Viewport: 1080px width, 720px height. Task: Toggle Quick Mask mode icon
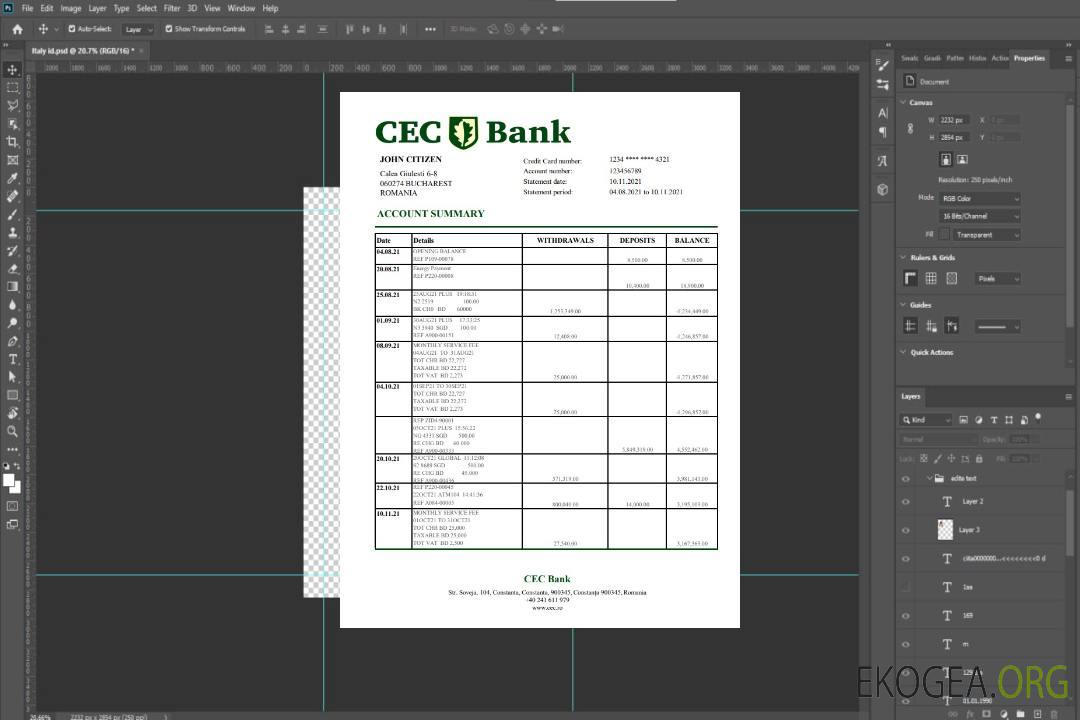tap(12, 506)
